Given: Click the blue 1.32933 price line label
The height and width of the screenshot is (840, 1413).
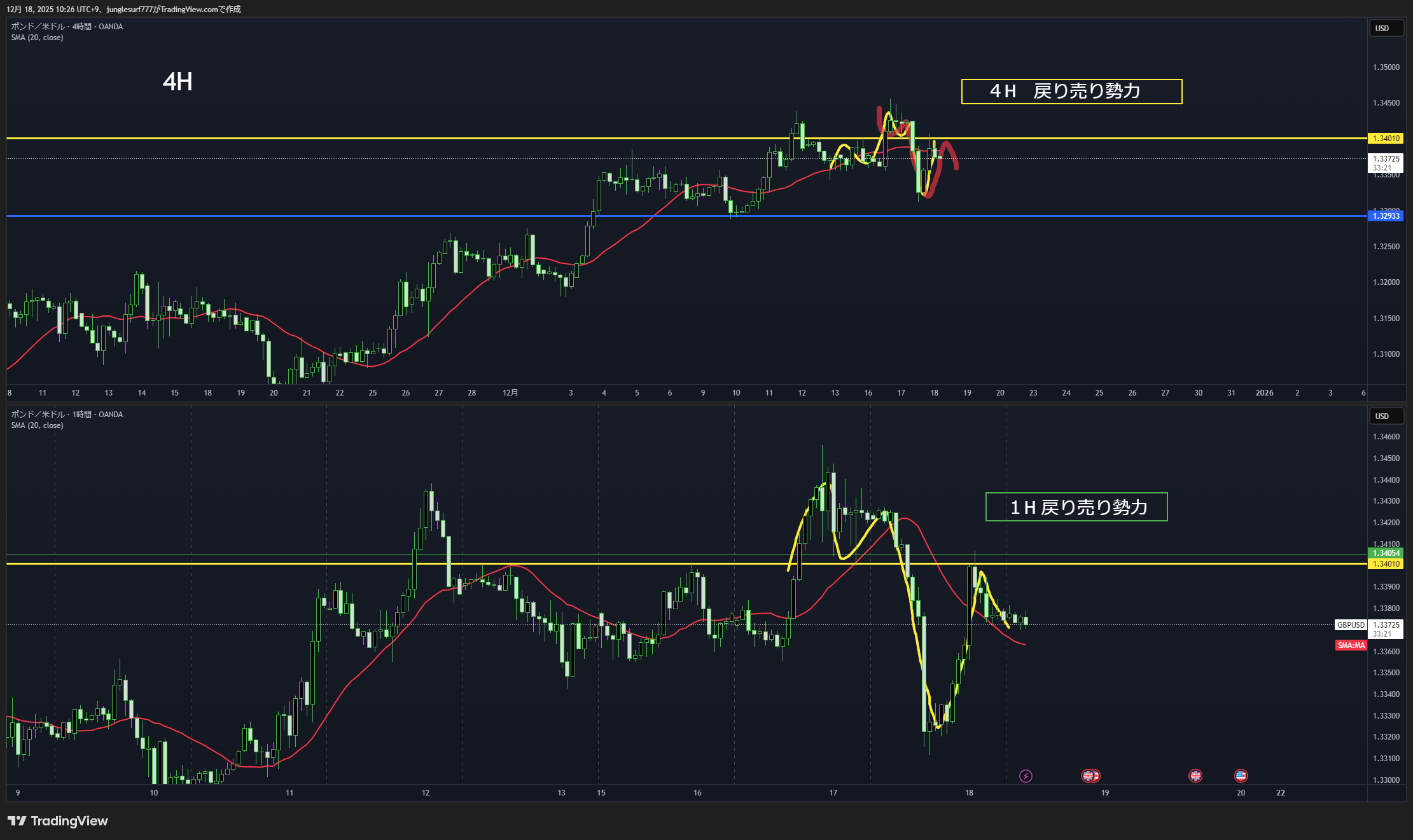Looking at the screenshot, I should 1386,216.
